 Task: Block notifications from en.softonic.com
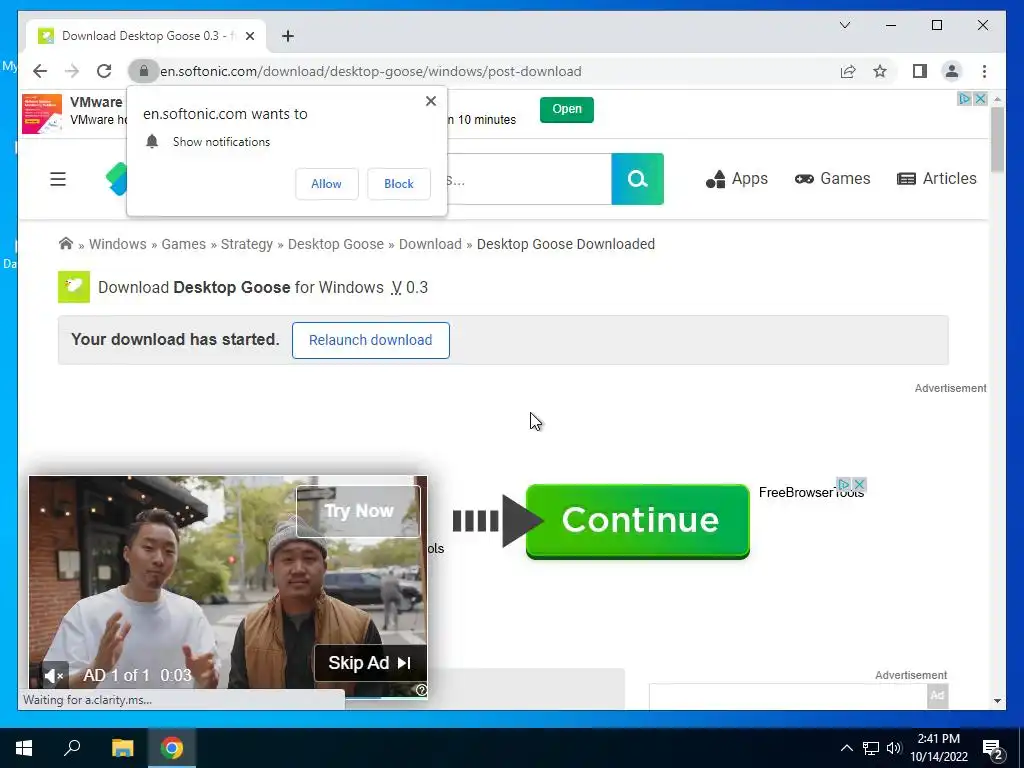pos(398,184)
